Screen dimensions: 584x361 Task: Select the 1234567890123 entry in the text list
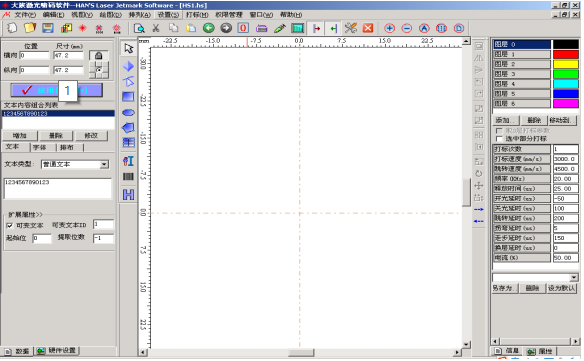[x=58, y=113]
